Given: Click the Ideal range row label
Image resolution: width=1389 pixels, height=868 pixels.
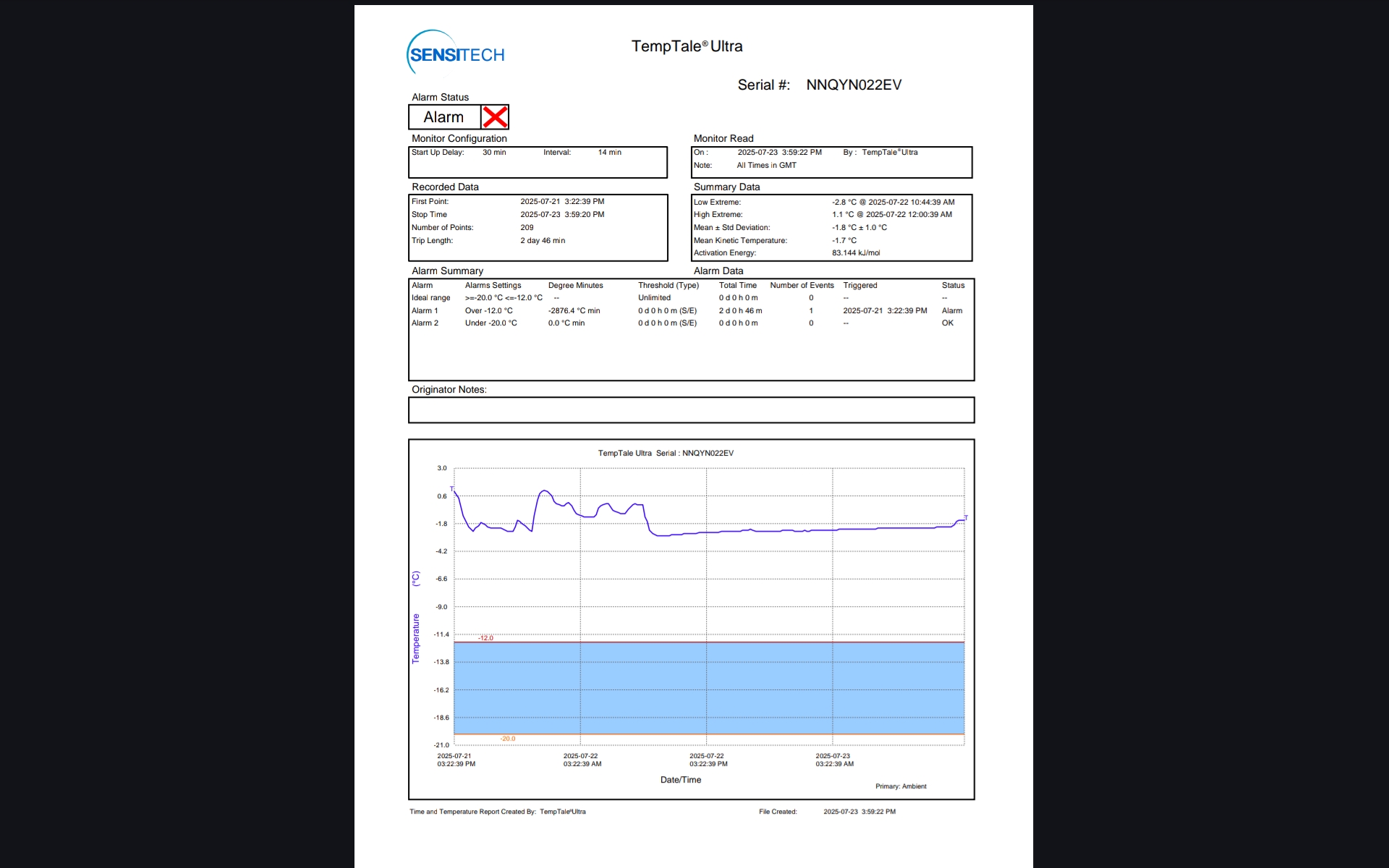Looking at the screenshot, I should [x=430, y=298].
